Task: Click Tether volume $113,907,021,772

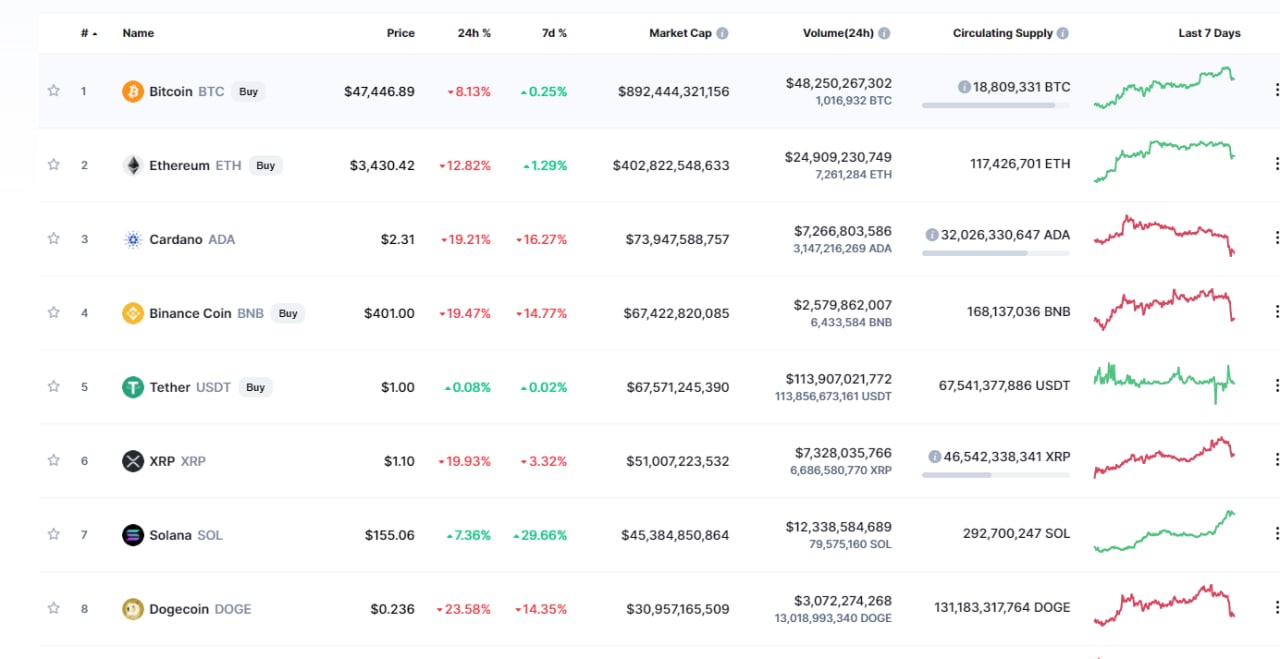Action: [x=839, y=379]
